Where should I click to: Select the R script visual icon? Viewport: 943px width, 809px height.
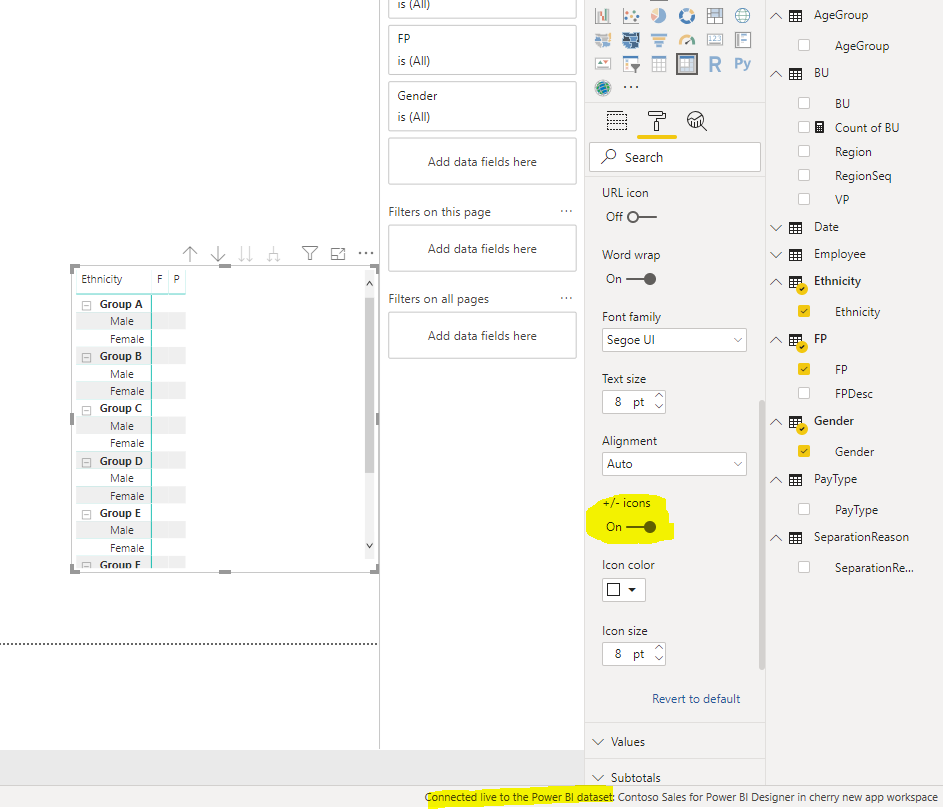[714, 64]
